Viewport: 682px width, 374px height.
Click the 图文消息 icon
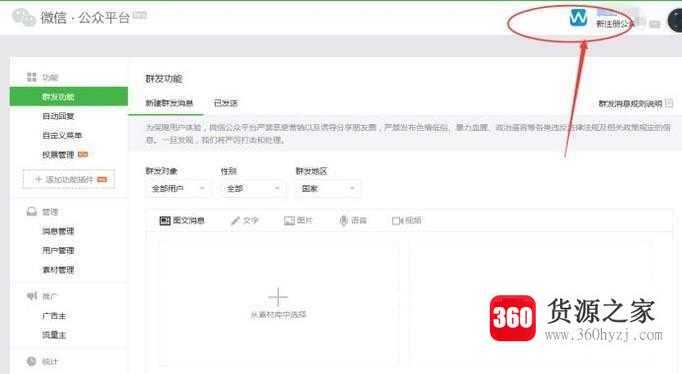[165, 220]
